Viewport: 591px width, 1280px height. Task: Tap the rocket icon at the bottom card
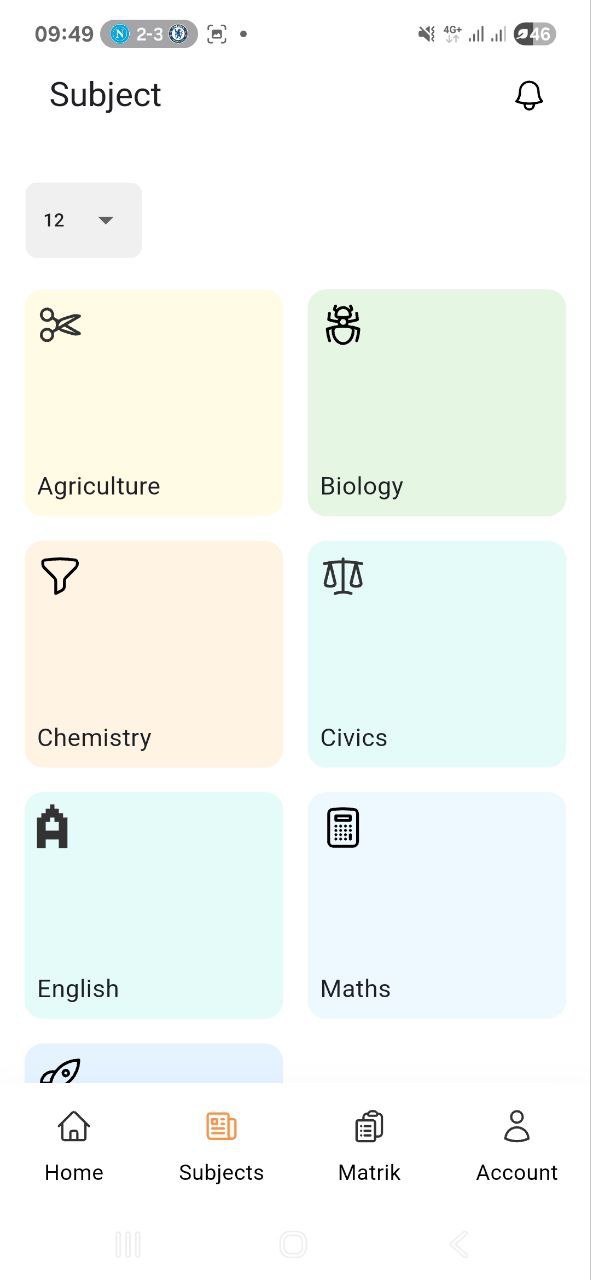[61, 1070]
